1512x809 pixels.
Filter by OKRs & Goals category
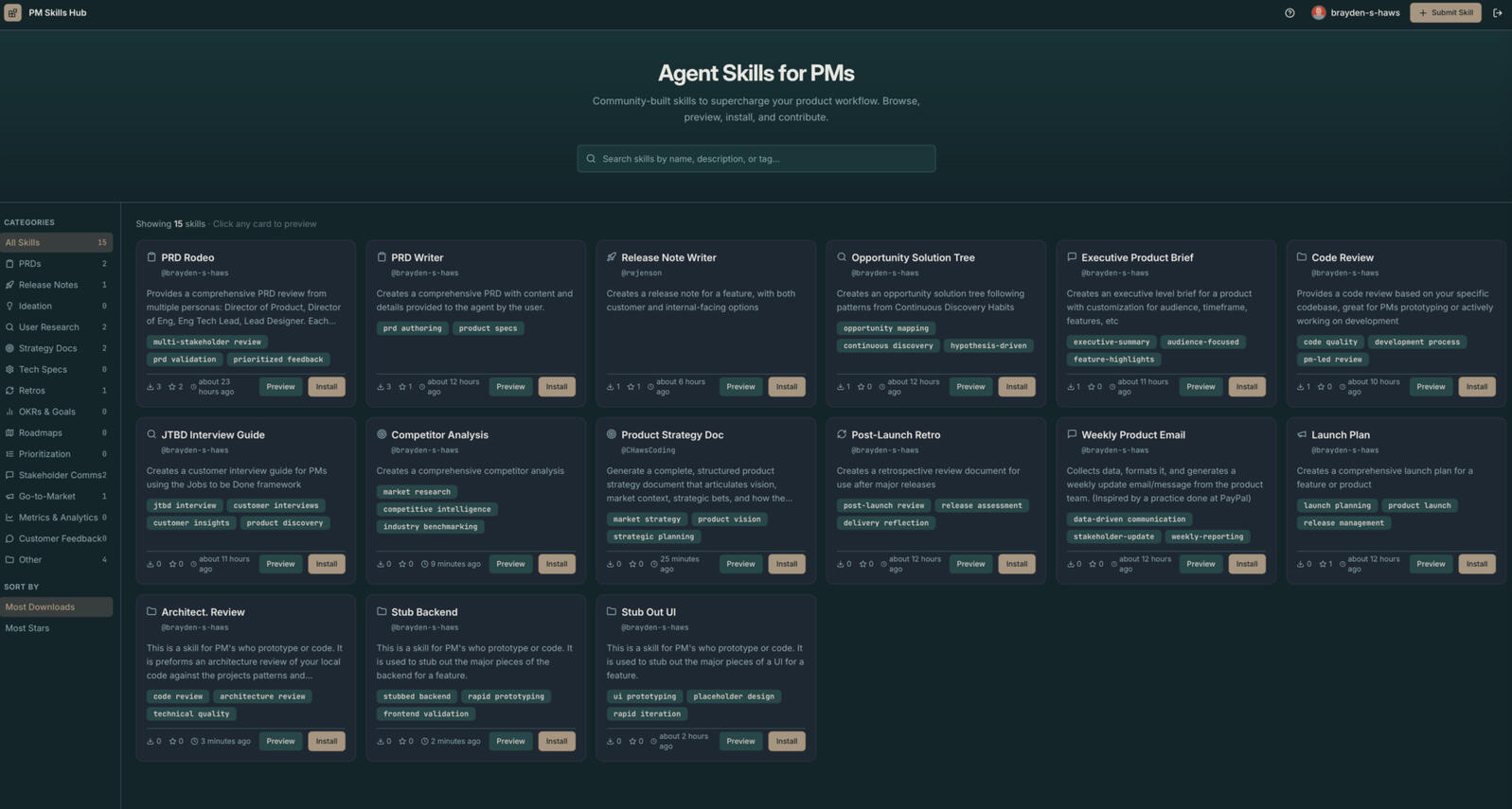[x=56, y=412]
